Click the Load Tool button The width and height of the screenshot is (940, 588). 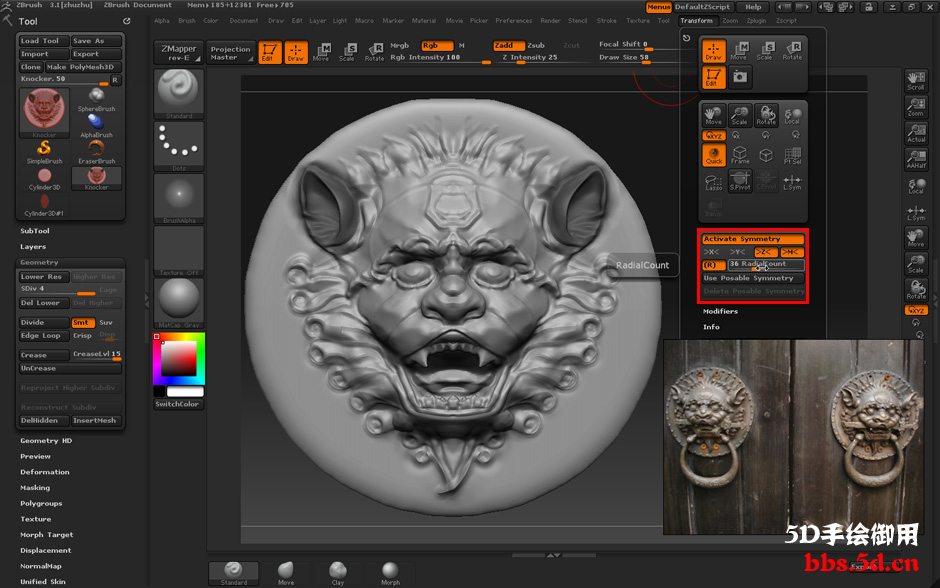(44, 41)
